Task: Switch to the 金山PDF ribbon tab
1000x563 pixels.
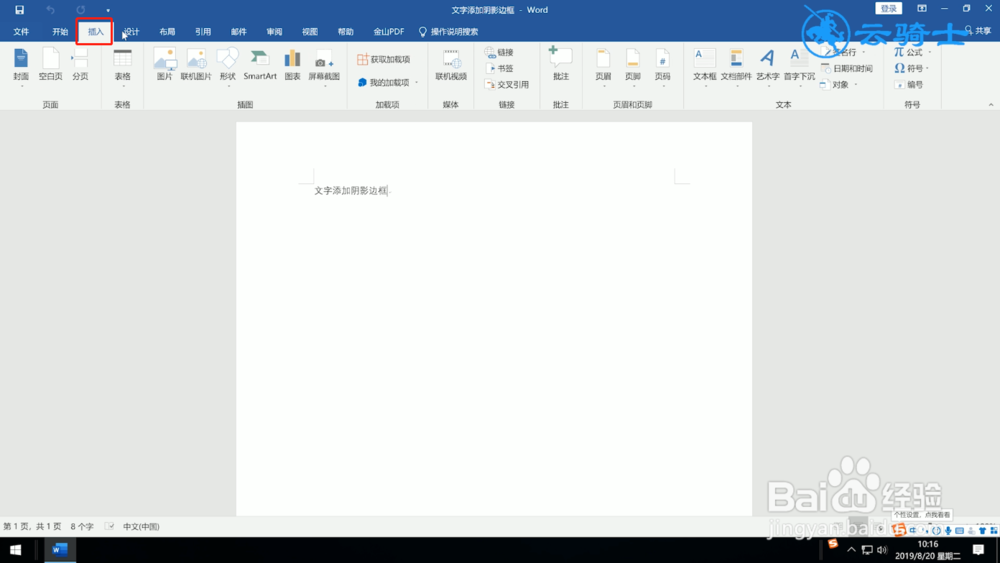Action: (x=388, y=31)
